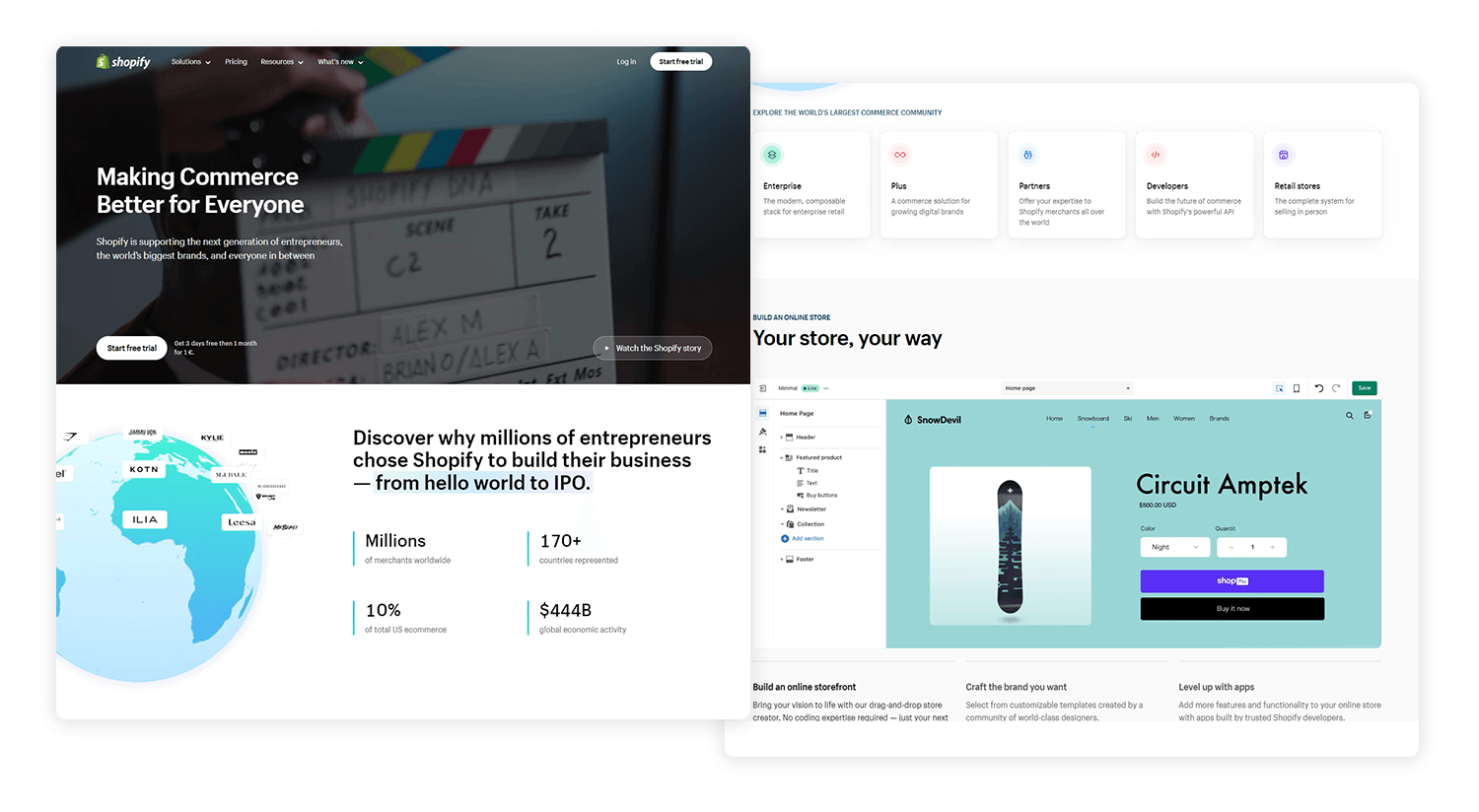Open the Solutions menu
The width and height of the screenshot is (1479, 812).
pos(190,62)
